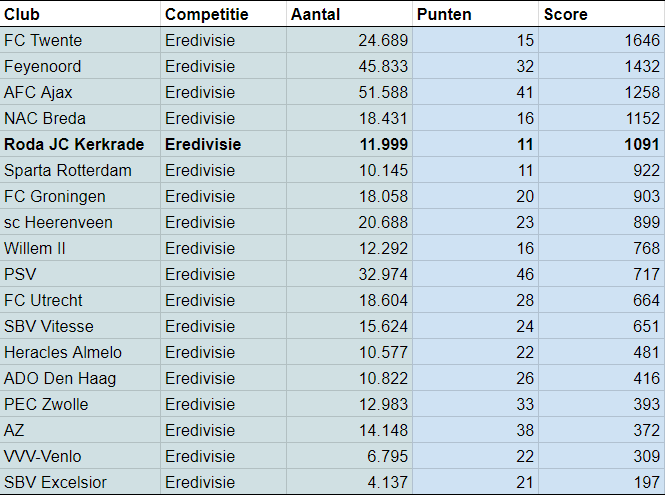Click the Feyenoord cell
Screen dimensions: 665x495
pos(80,66)
